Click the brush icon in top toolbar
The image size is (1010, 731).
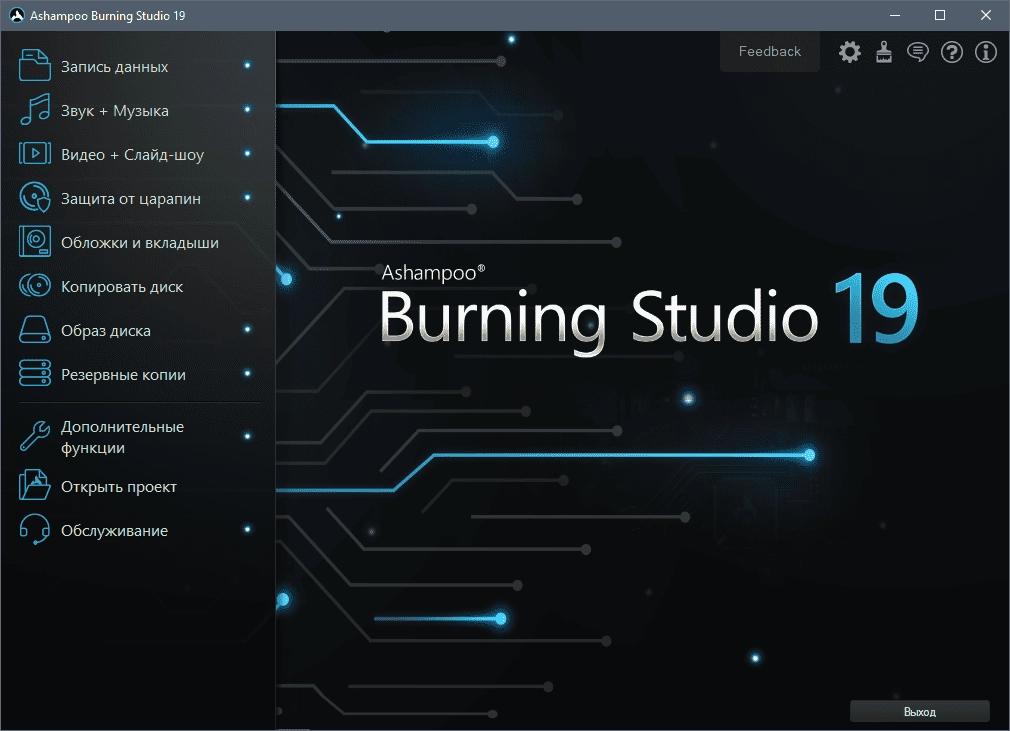coord(884,52)
